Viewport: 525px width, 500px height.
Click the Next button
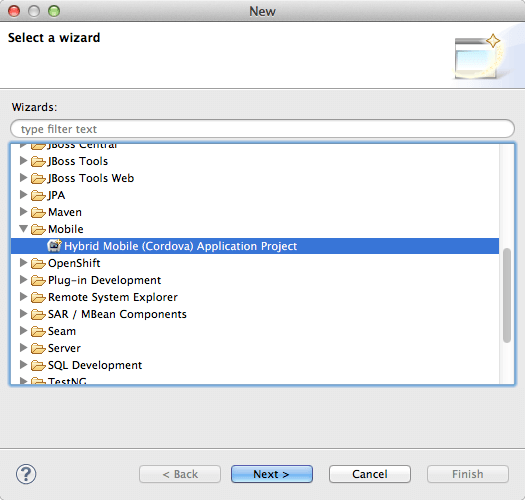coord(272,474)
